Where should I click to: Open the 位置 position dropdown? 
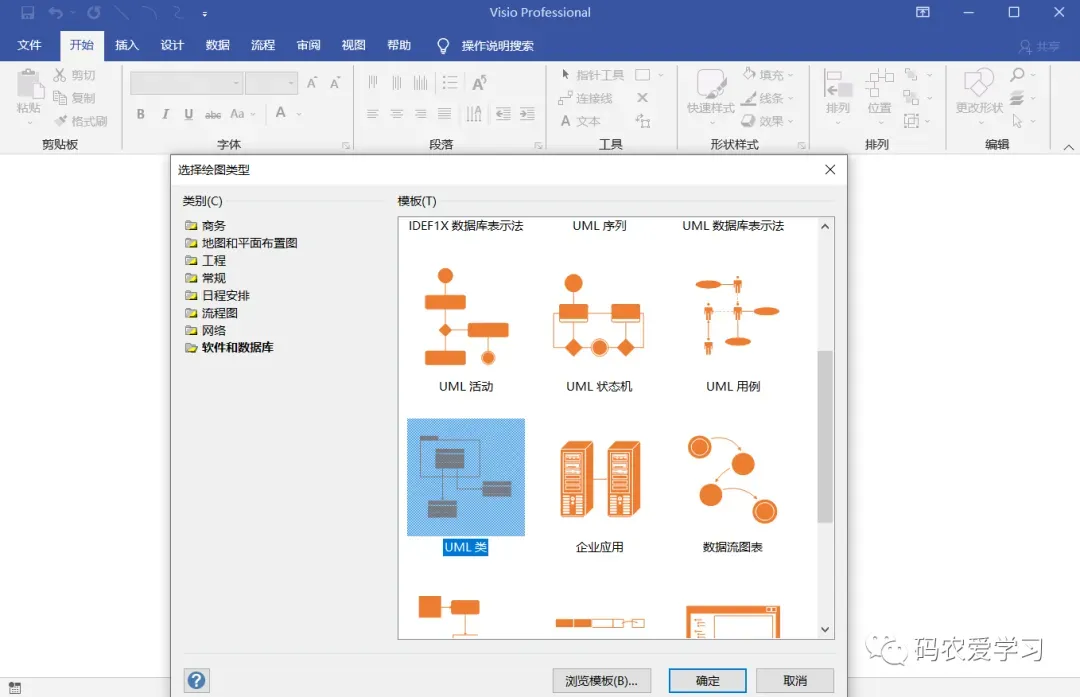click(880, 96)
